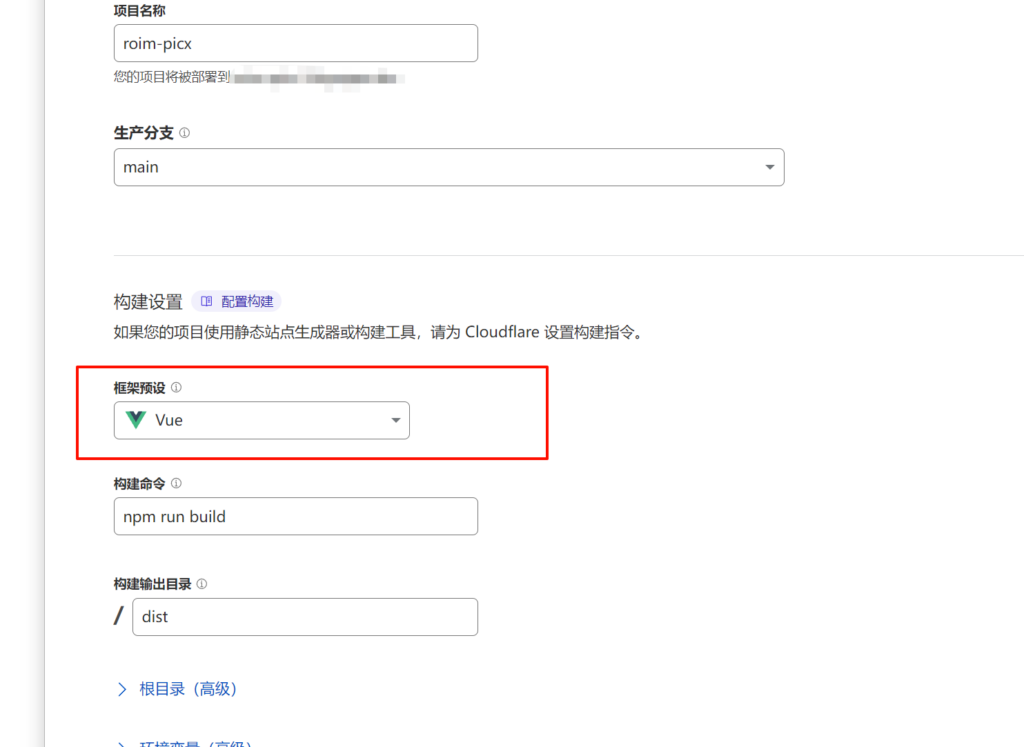The width and height of the screenshot is (1024, 747).
Task: Click the book icon in 配置构建 badge
Action: coord(206,301)
